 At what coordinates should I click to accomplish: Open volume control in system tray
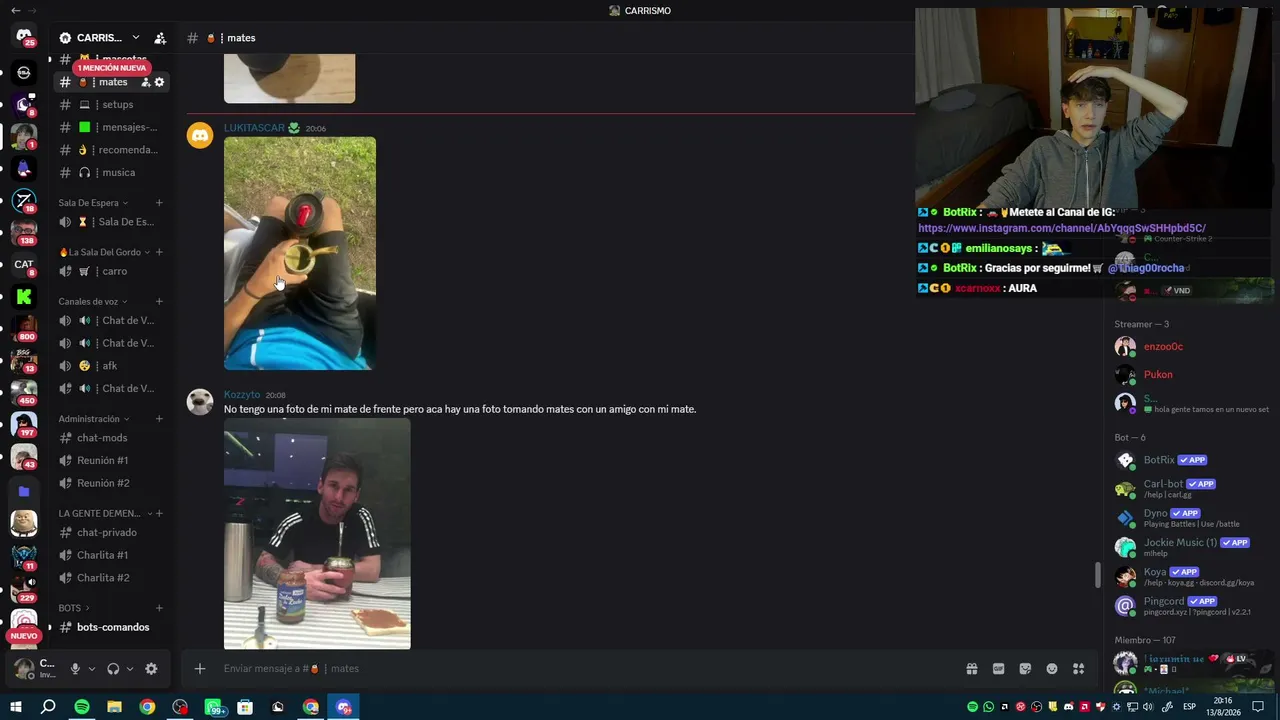pos(1149,707)
